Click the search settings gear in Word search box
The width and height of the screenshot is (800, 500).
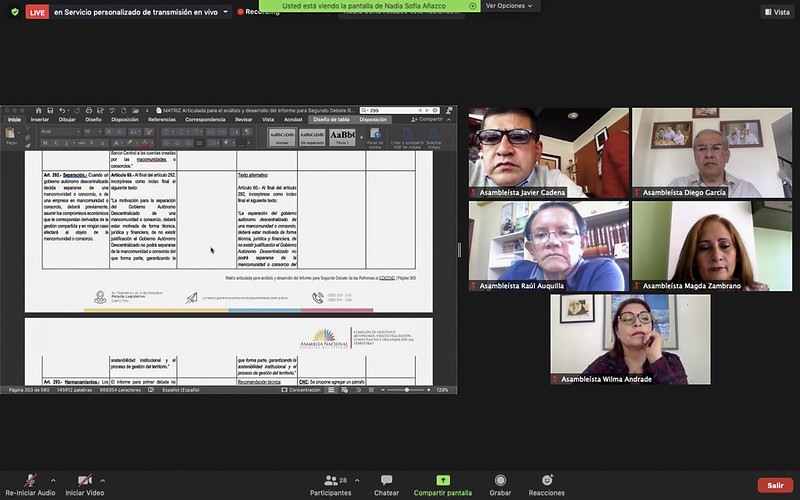(x=435, y=110)
